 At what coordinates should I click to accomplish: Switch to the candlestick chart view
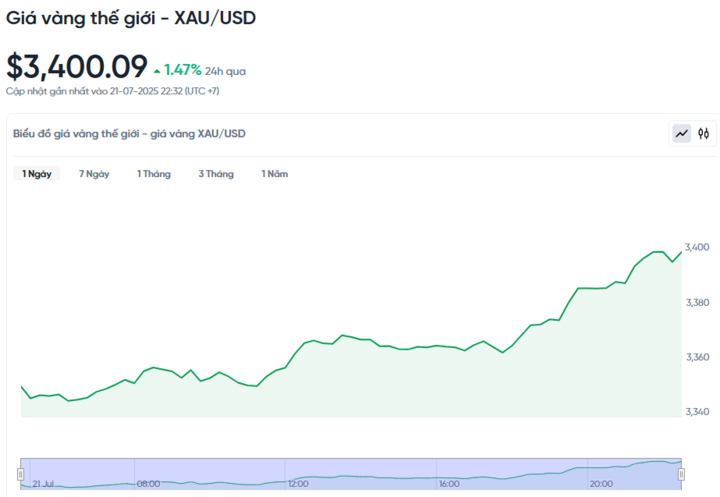pos(704,133)
